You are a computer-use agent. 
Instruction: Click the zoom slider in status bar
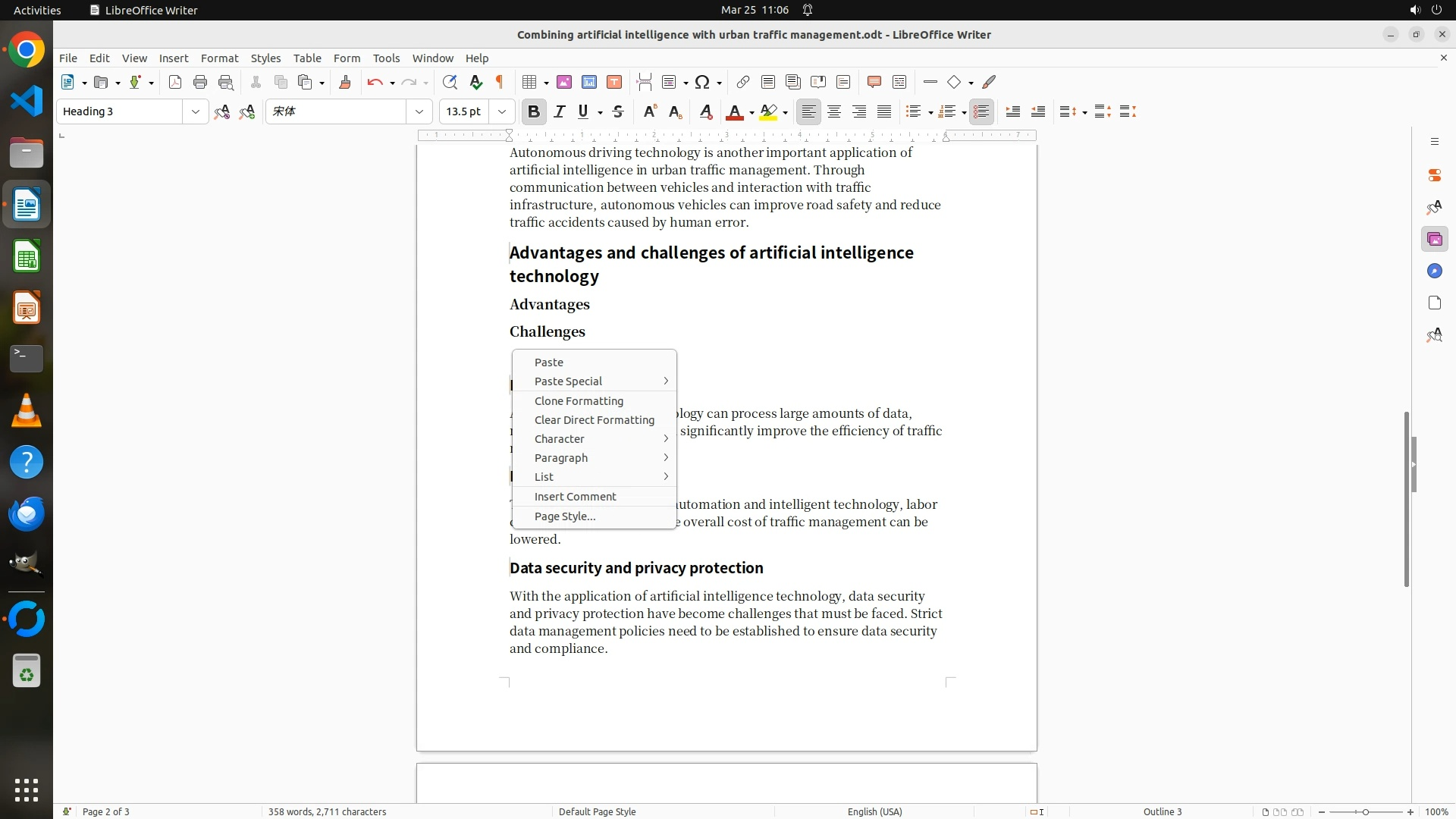tap(1365, 811)
